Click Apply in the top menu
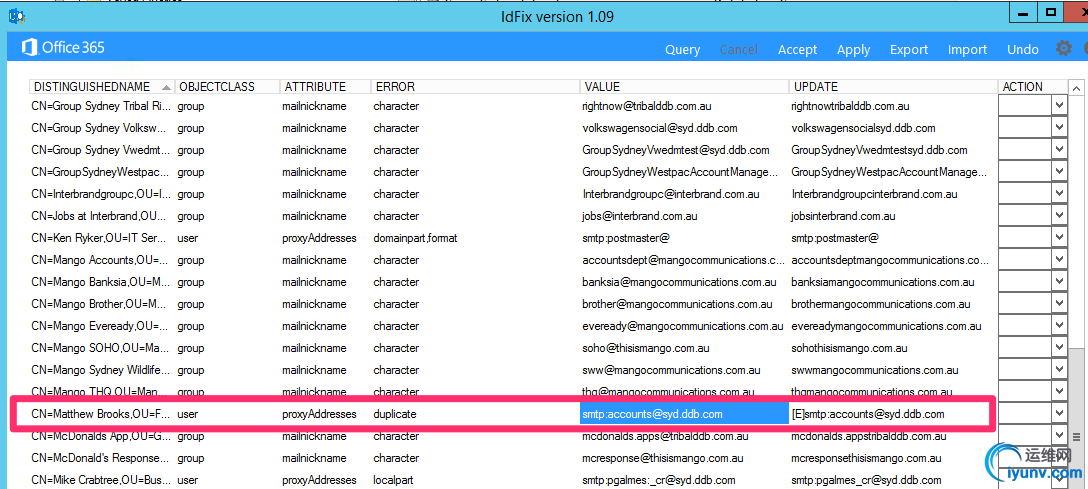The image size is (1088, 489). pyautogui.click(x=853, y=49)
